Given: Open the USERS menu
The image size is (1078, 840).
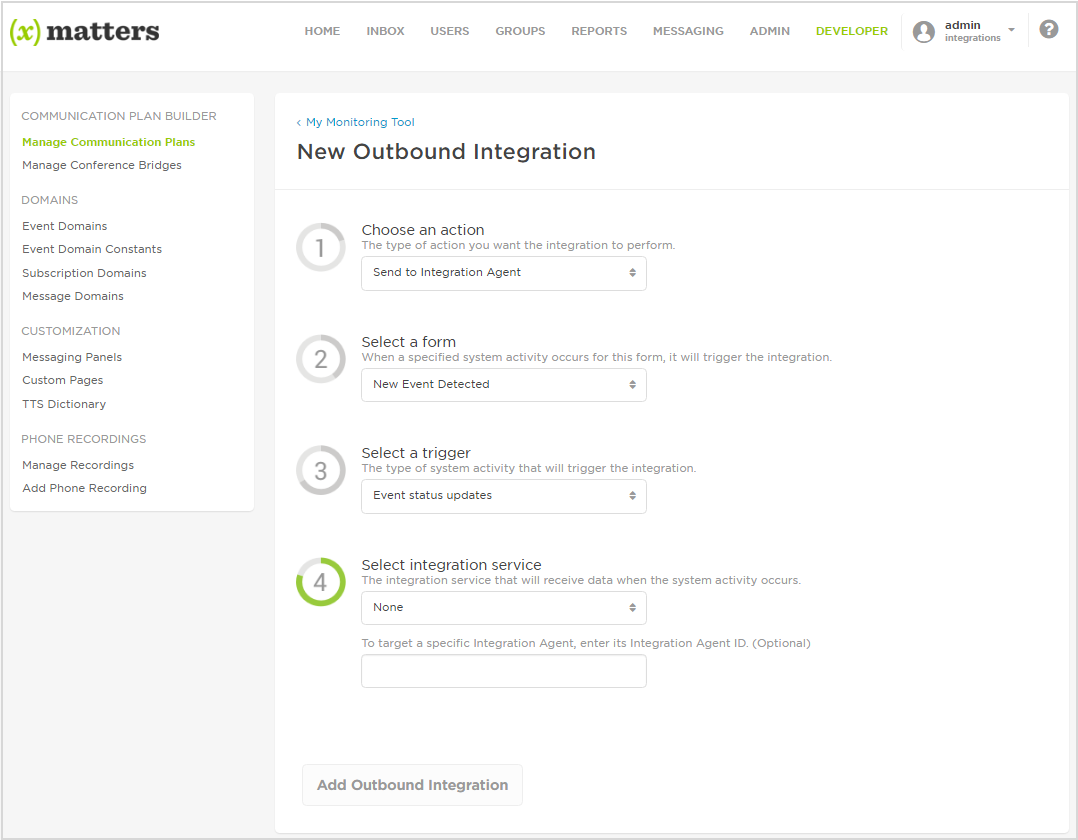Looking at the screenshot, I should pos(450,31).
